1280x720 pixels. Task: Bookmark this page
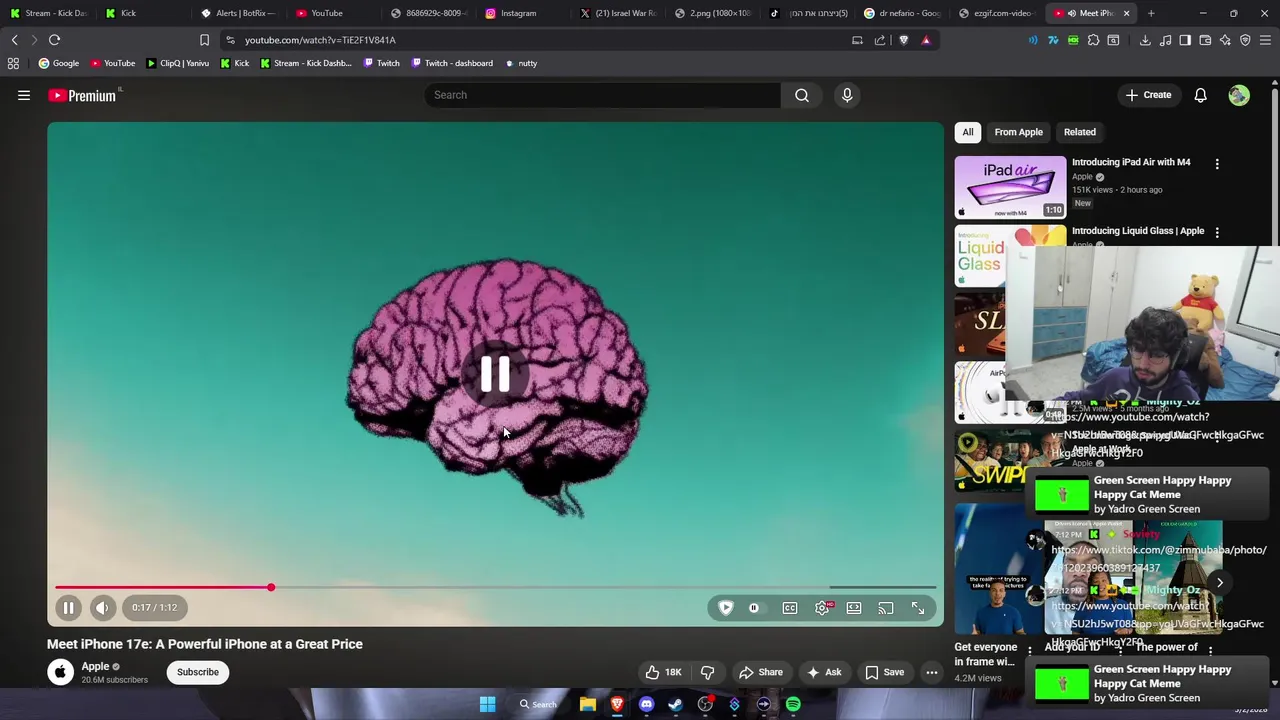(204, 40)
